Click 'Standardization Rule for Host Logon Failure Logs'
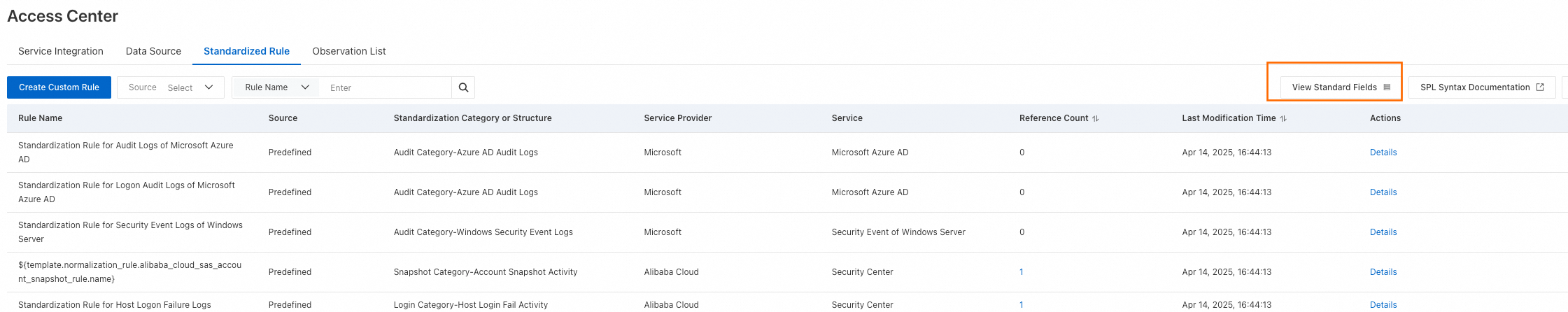The image size is (1568, 312). point(115,305)
